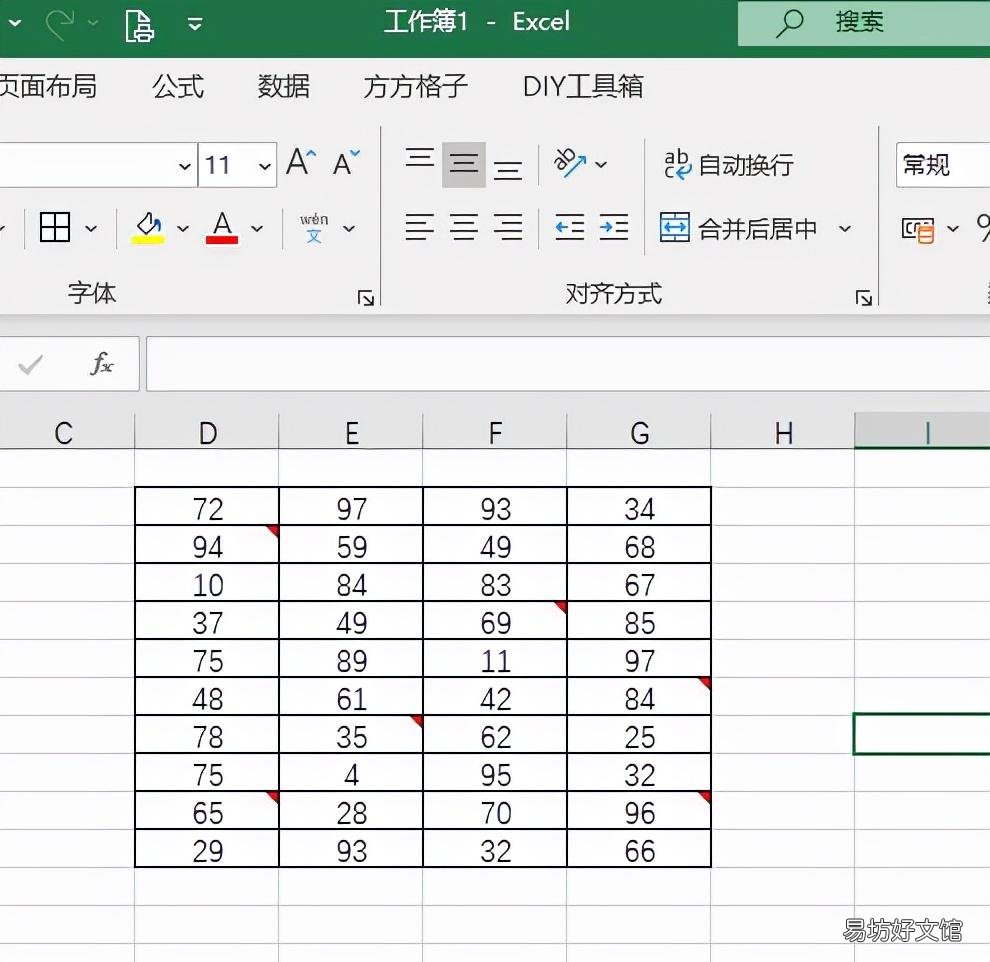Open the 常规 number format box
990x962 pixels.
click(943, 165)
